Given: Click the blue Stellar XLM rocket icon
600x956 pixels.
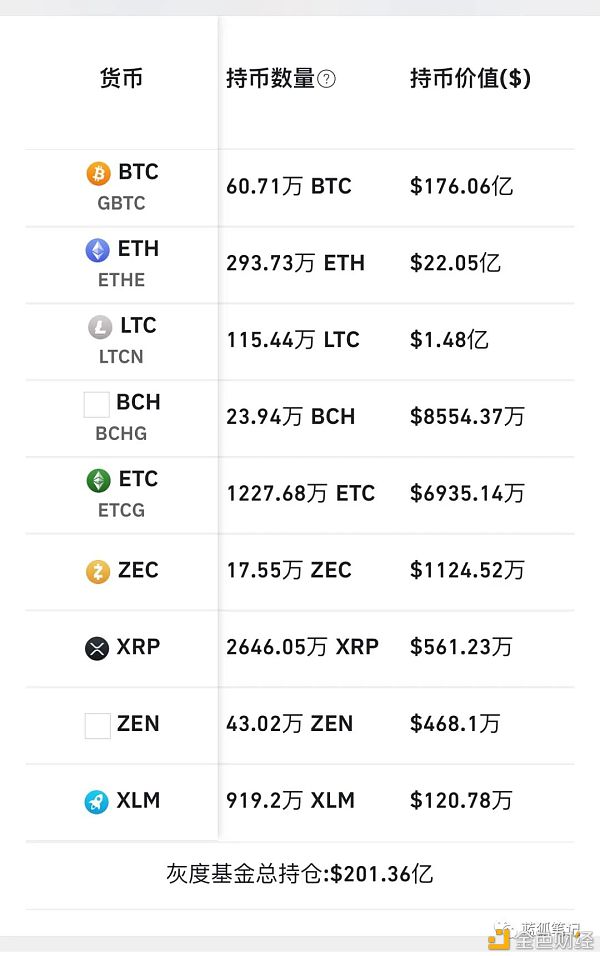Looking at the screenshot, I should [x=97, y=802].
